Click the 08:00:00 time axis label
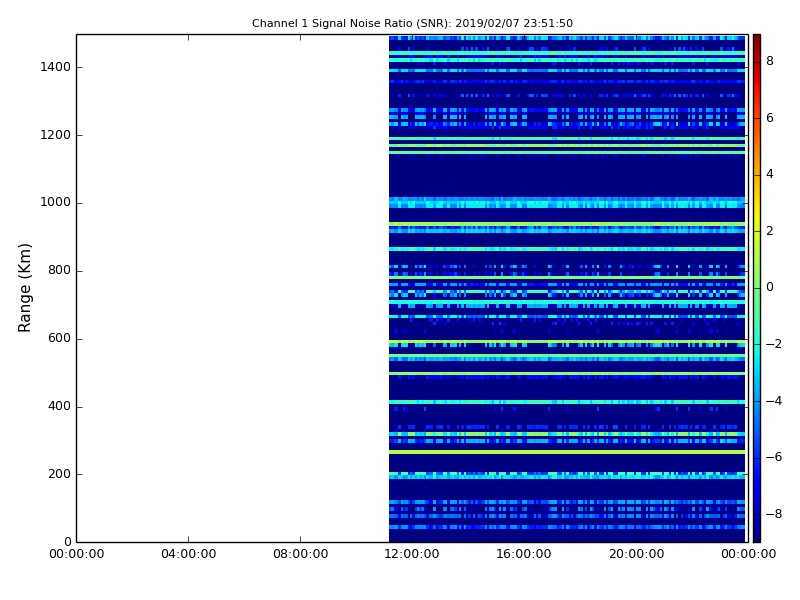Viewport: 800px width, 600px height. coord(300,554)
